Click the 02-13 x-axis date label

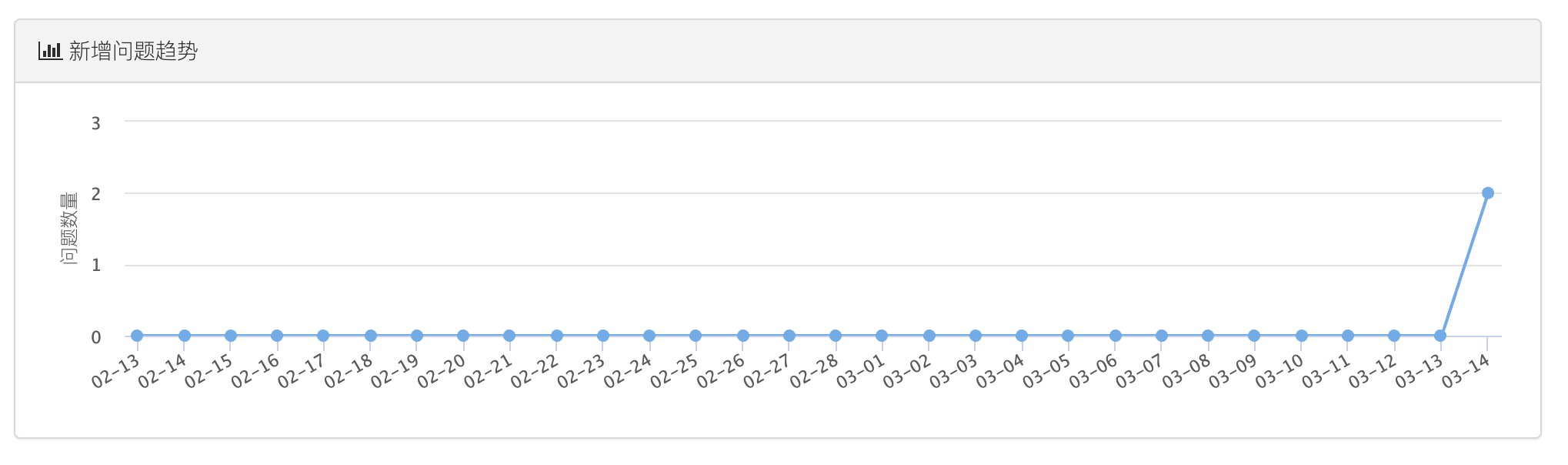(115, 373)
